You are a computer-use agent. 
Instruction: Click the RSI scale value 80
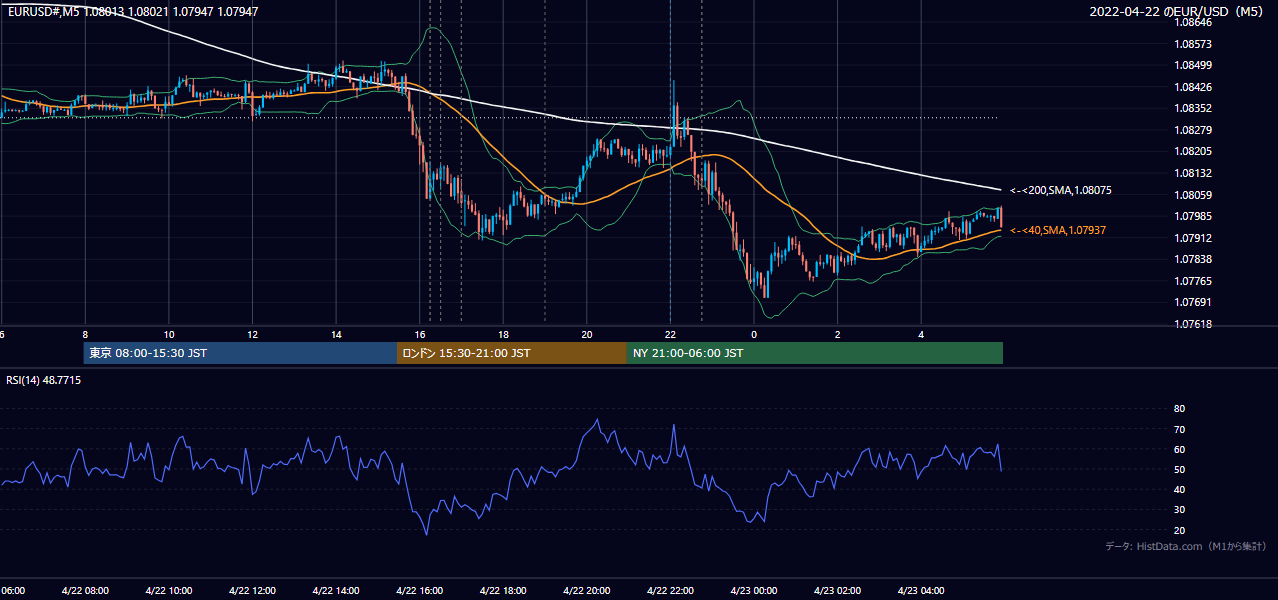click(x=1179, y=409)
